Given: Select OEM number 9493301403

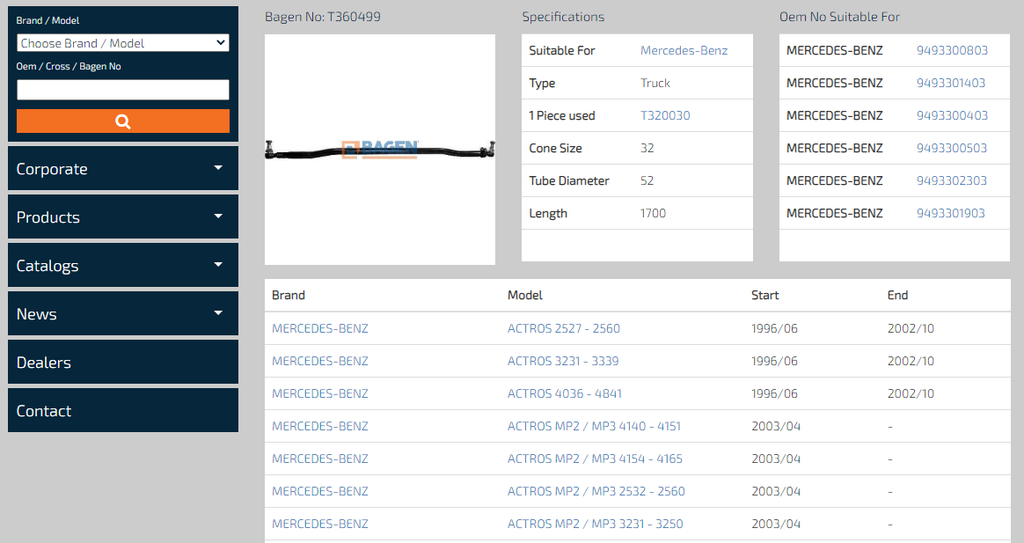Looking at the screenshot, I should click(x=950, y=83).
